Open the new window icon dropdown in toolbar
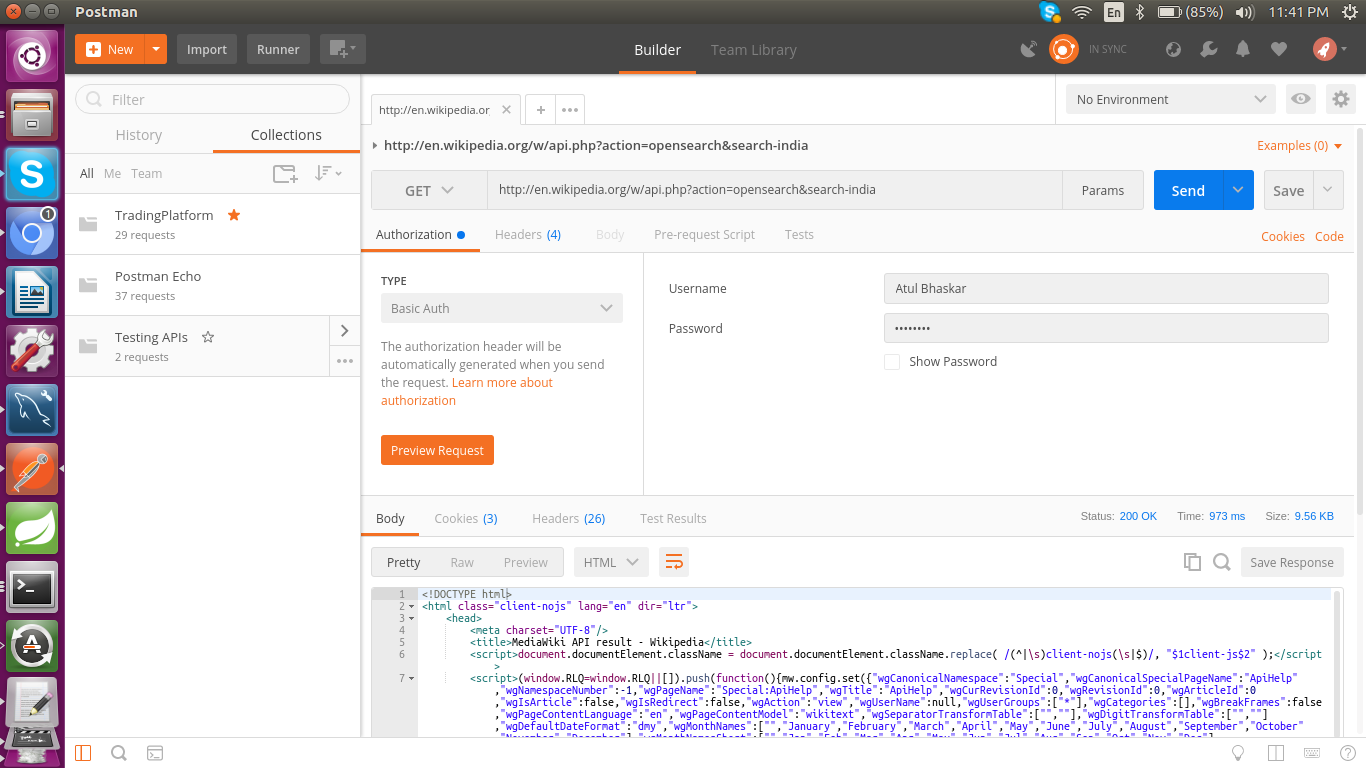The height and width of the screenshot is (768, 1366). (342, 49)
